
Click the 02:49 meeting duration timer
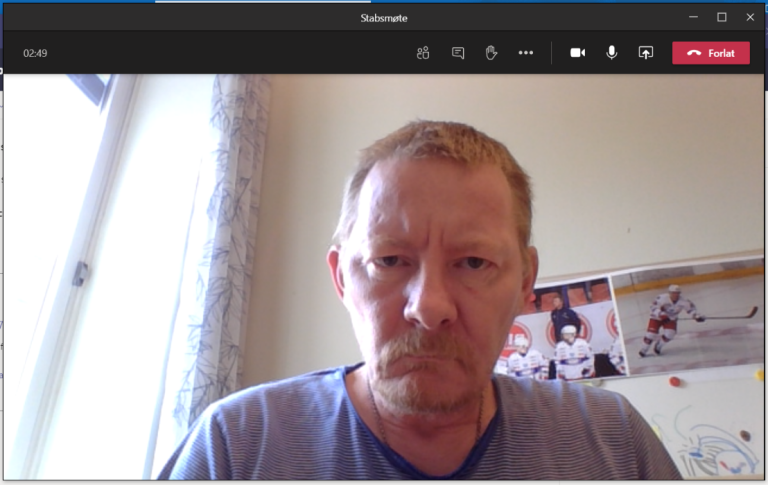click(35, 53)
